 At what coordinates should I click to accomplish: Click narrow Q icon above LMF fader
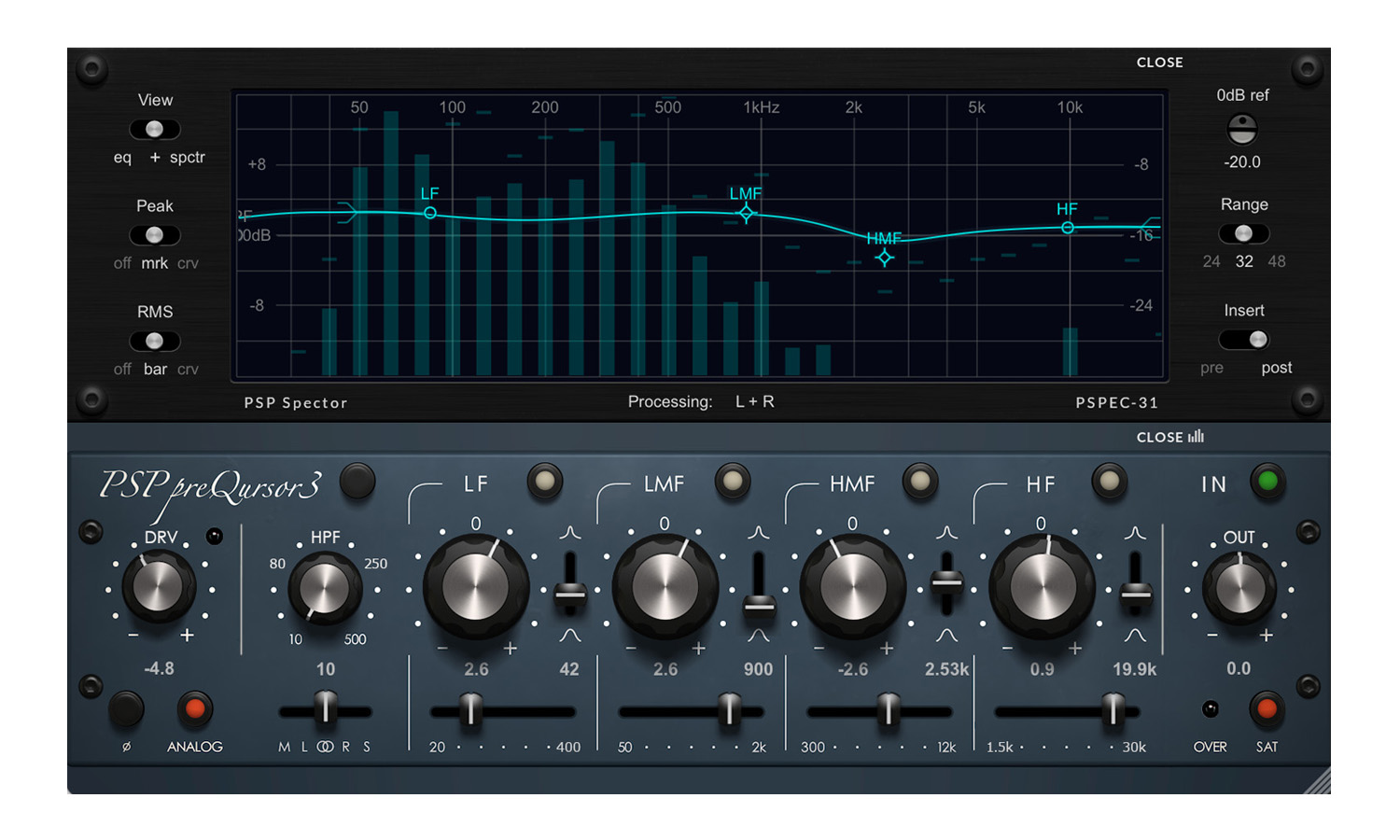pyautogui.click(x=759, y=533)
